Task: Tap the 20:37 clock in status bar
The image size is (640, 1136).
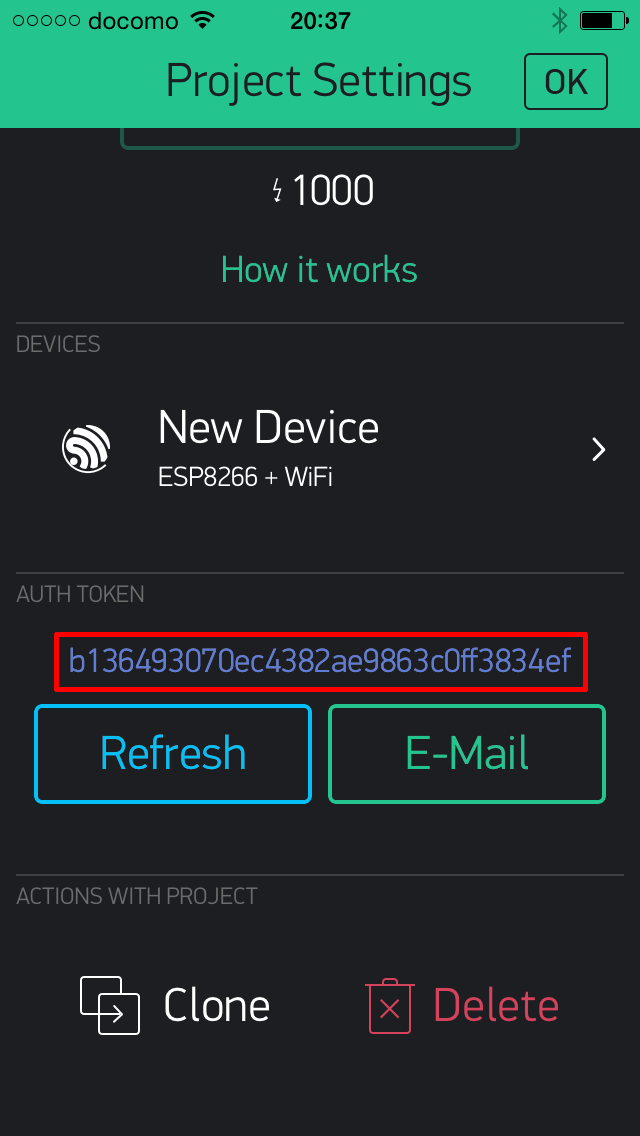Action: pyautogui.click(x=320, y=21)
